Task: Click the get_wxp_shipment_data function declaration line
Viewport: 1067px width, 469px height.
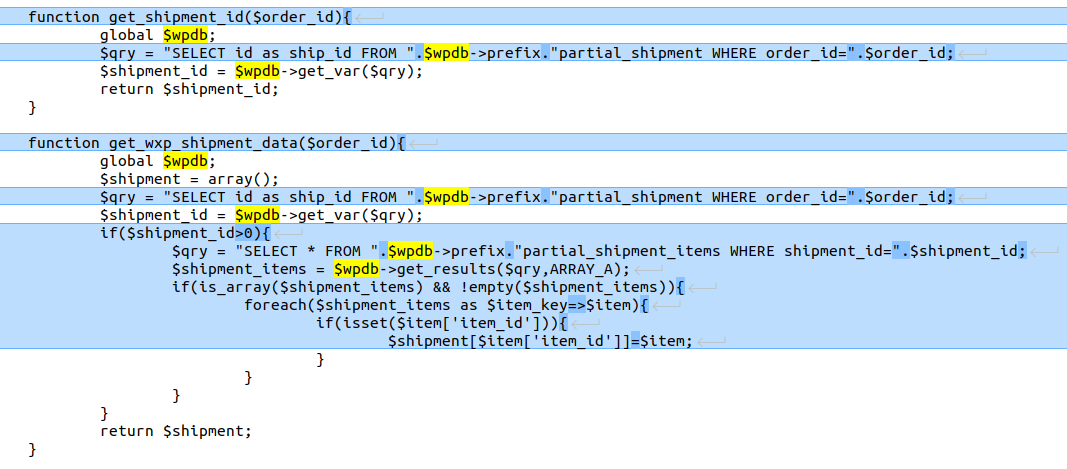Action: 215,143
